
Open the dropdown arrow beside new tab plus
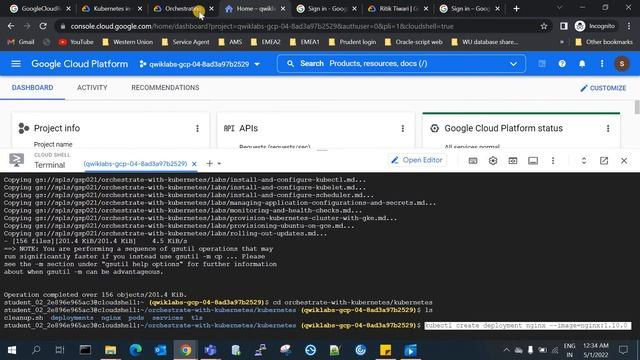pyautogui.click(x=219, y=164)
